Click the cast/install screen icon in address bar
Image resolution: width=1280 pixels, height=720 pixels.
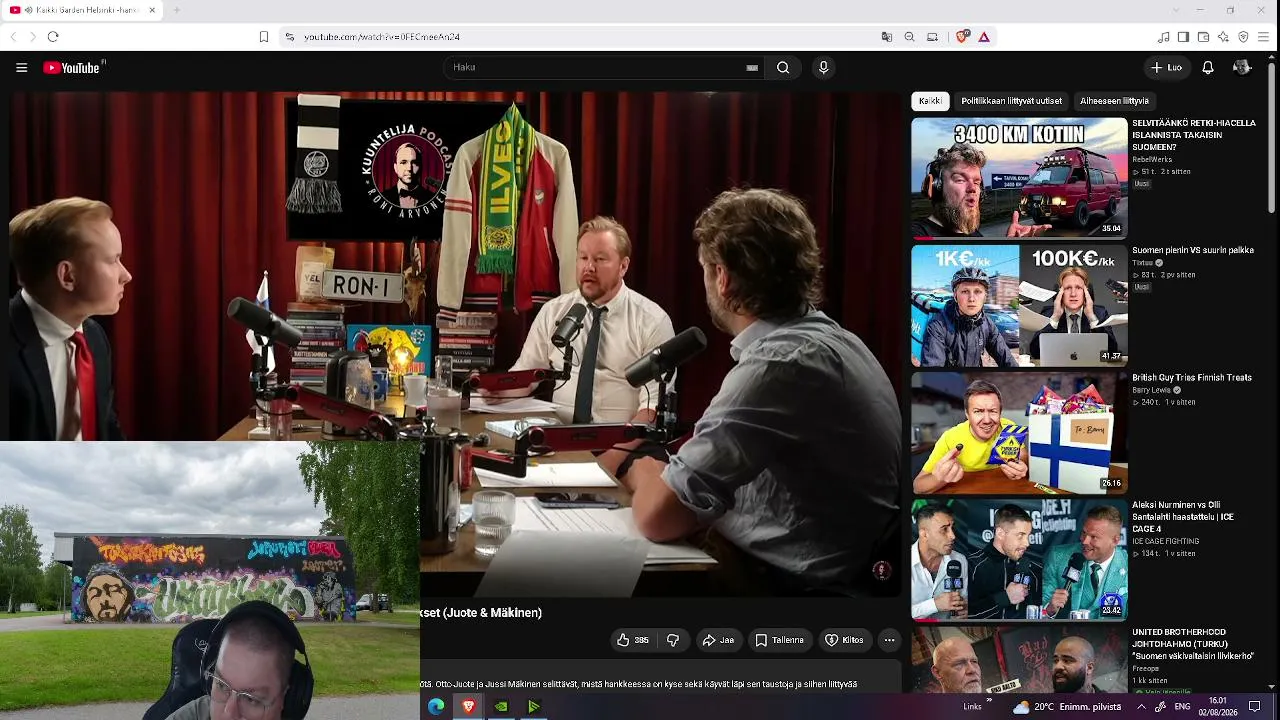[x=932, y=37]
